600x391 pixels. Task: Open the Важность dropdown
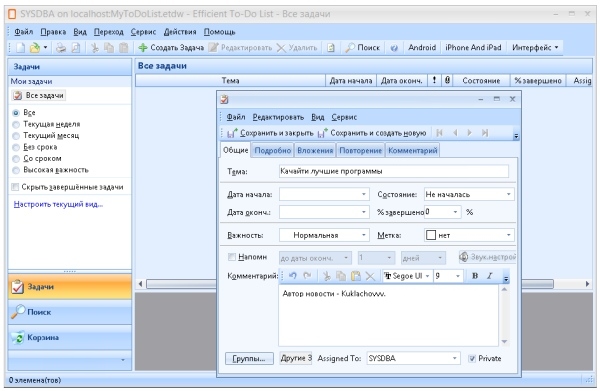(364, 235)
